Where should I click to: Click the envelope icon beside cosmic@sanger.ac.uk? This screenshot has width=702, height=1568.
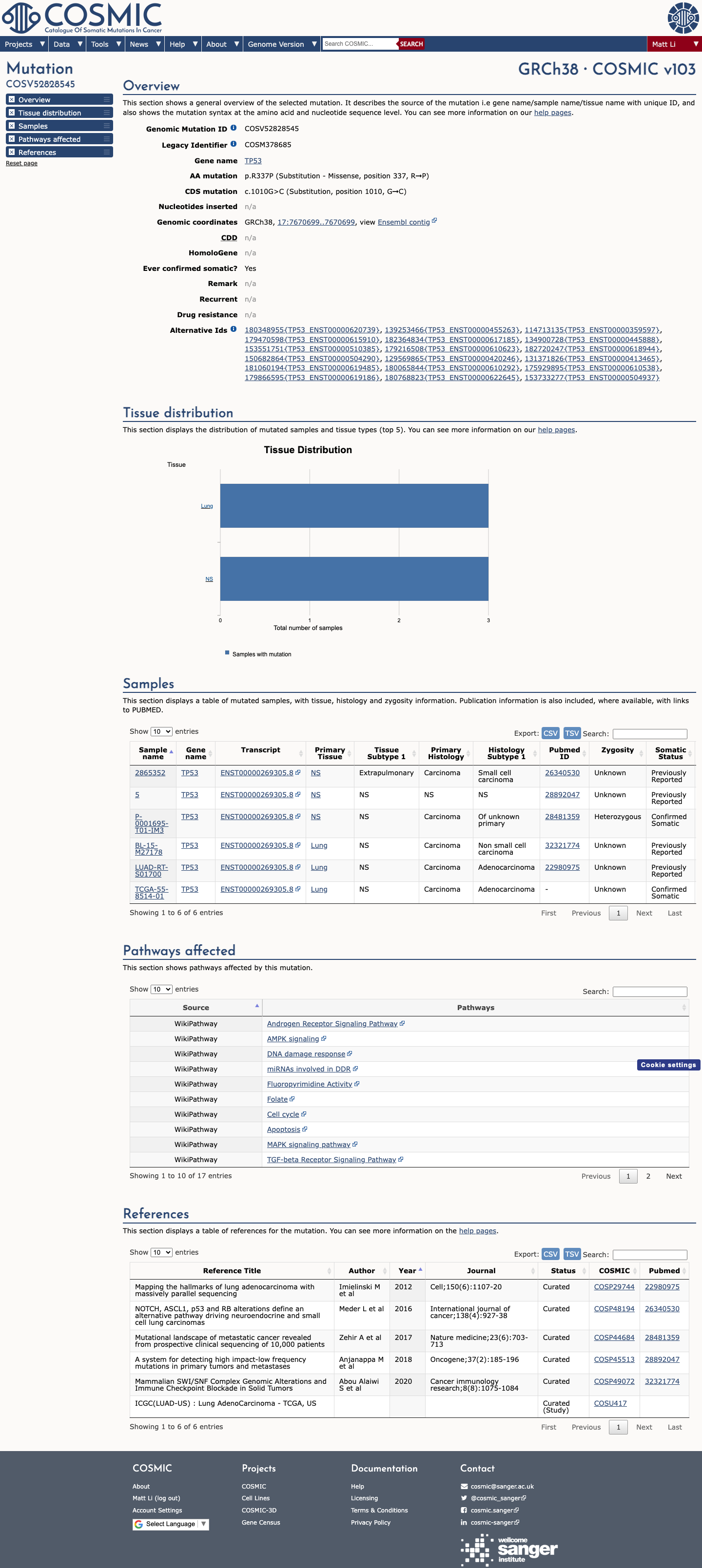[x=465, y=1487]
